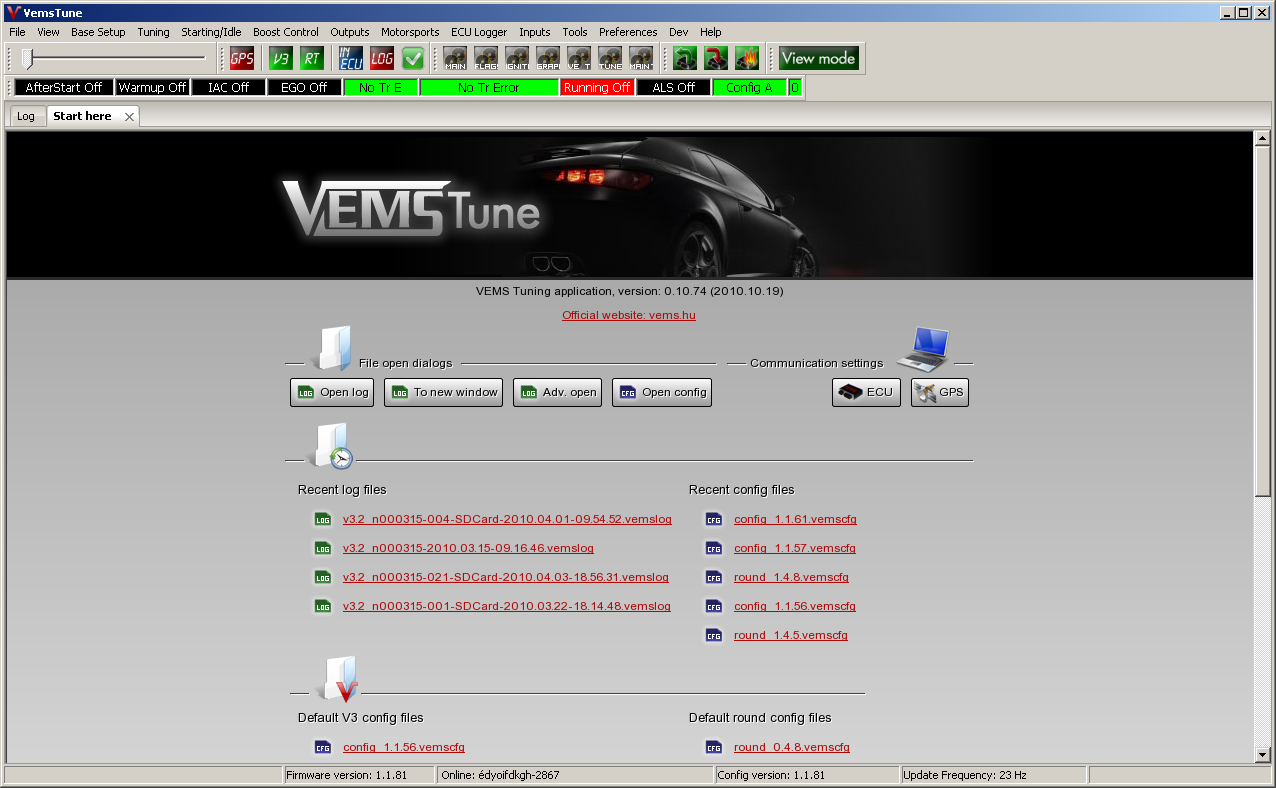The width and height of the screenshot is (1276, 788).
Task: Expand the ECU Logger menu
Action: 479,32
